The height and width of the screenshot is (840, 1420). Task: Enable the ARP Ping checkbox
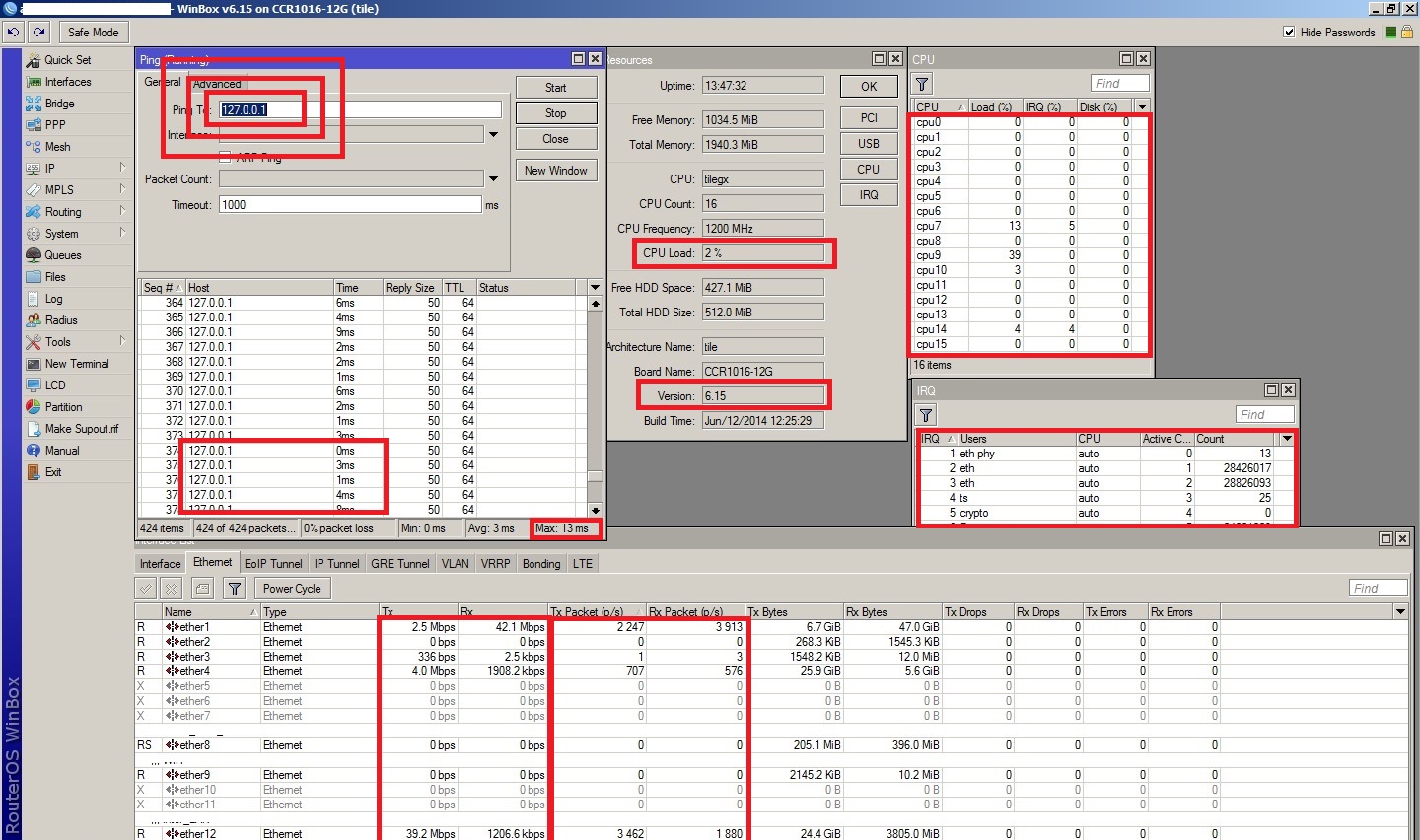(225, 157)
